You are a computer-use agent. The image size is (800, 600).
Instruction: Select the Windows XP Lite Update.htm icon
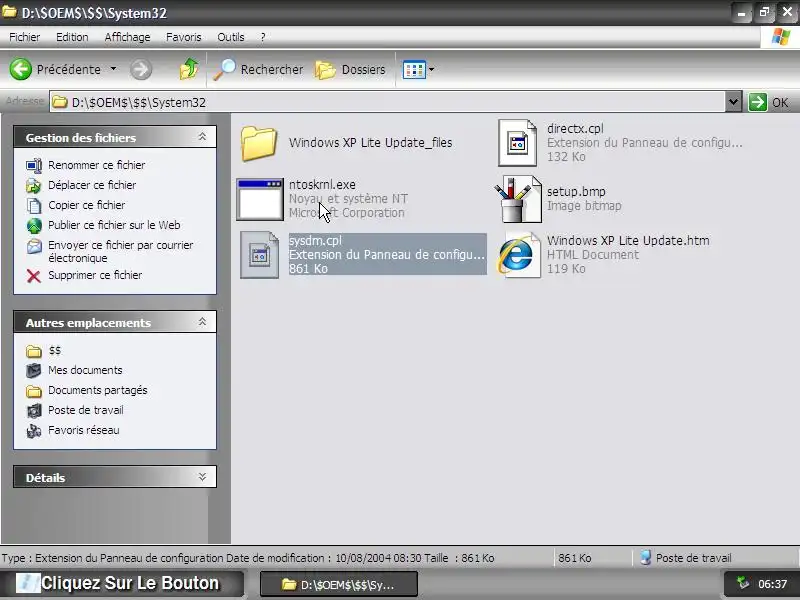pyautogui.click(x=519, y=255)
